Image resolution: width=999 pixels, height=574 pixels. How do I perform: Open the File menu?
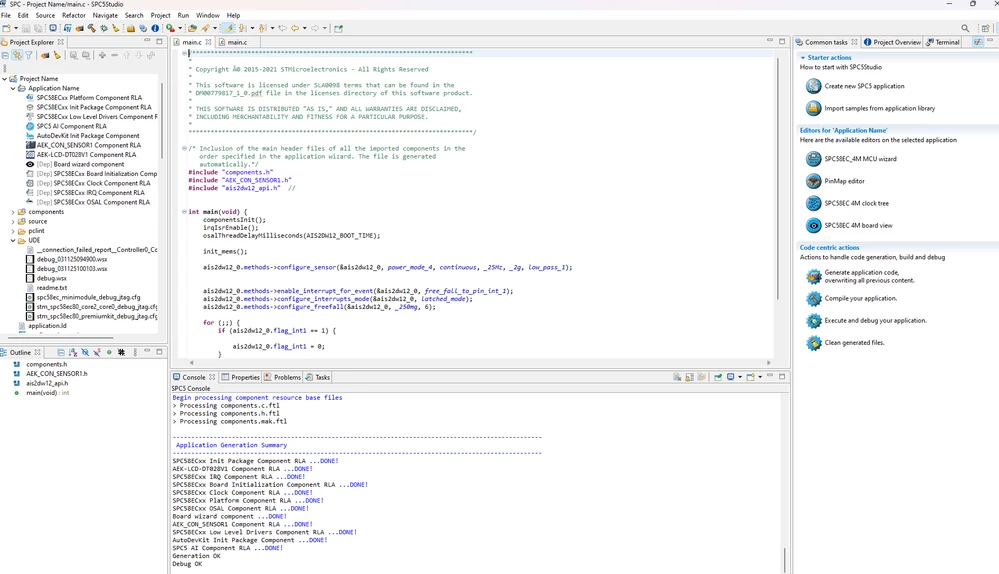(6, 15)
